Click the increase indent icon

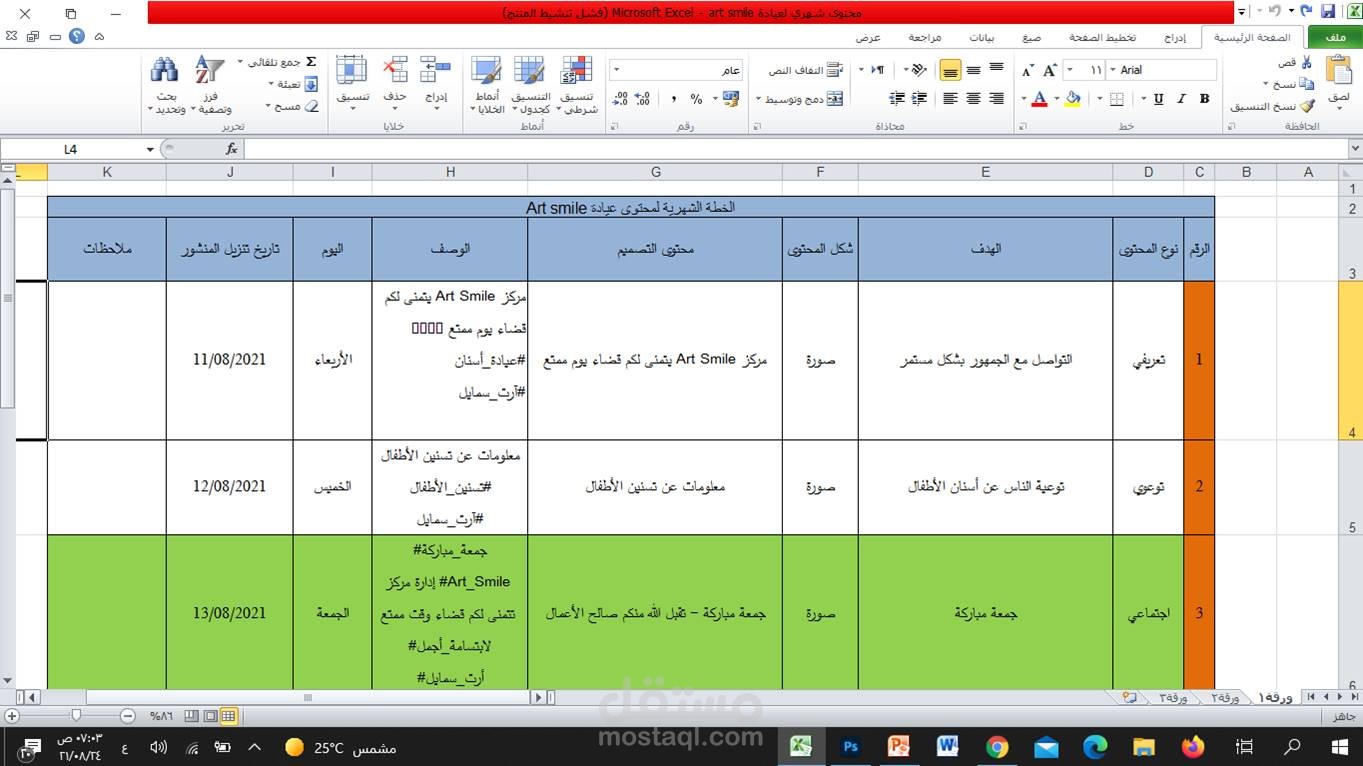click(x=896, y=99)
